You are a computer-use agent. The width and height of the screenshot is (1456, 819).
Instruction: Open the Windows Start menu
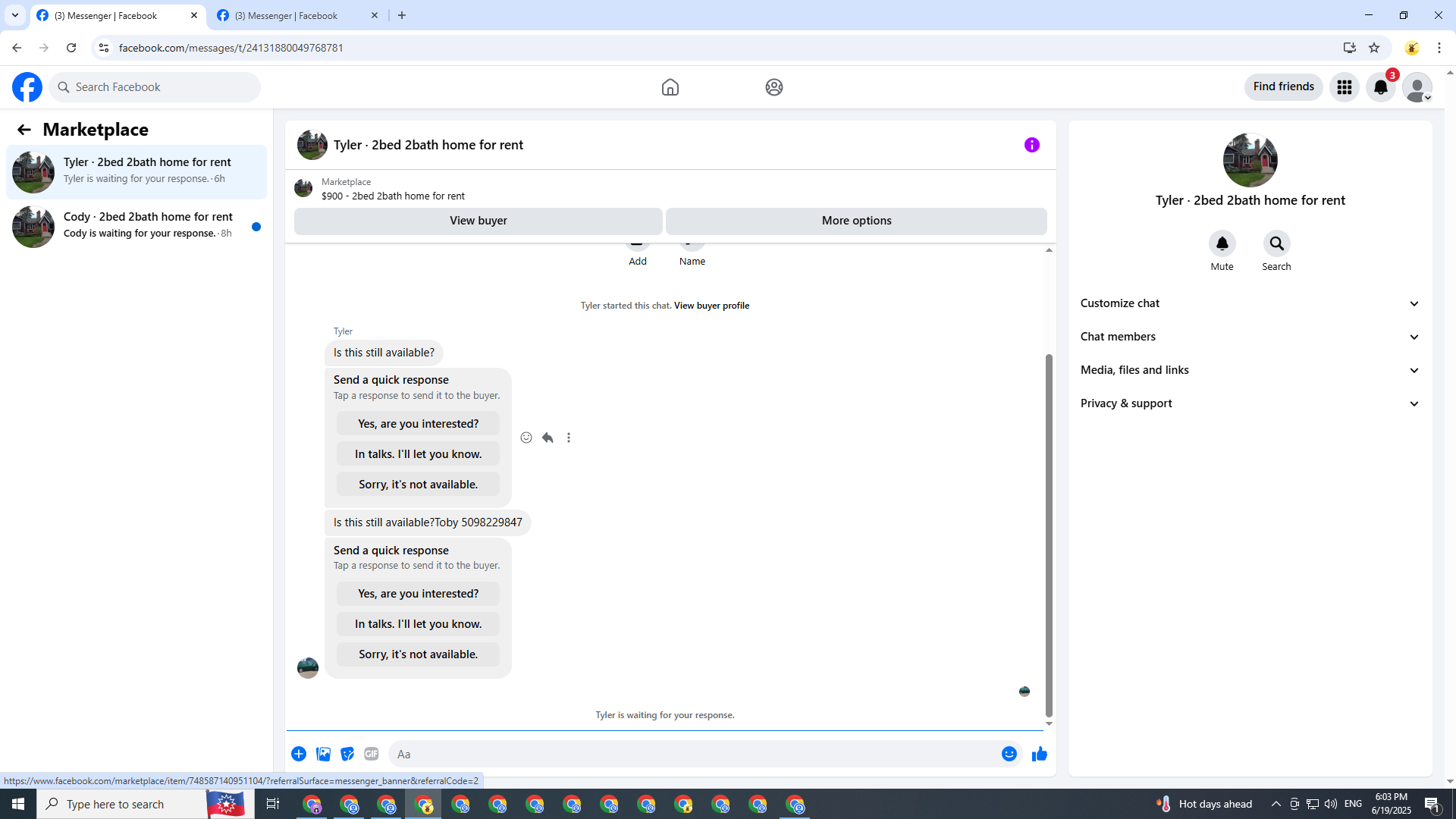point(18,804)
